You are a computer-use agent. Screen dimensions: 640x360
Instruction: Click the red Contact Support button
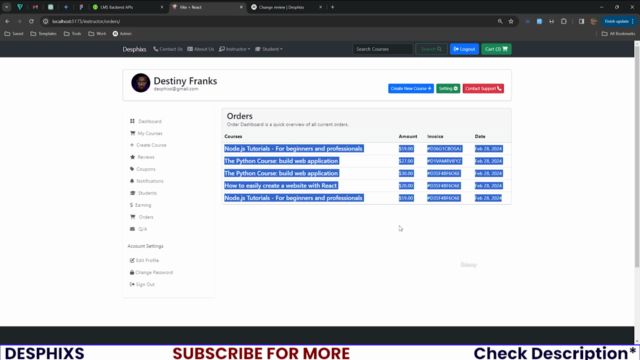(x=483, y=88)
